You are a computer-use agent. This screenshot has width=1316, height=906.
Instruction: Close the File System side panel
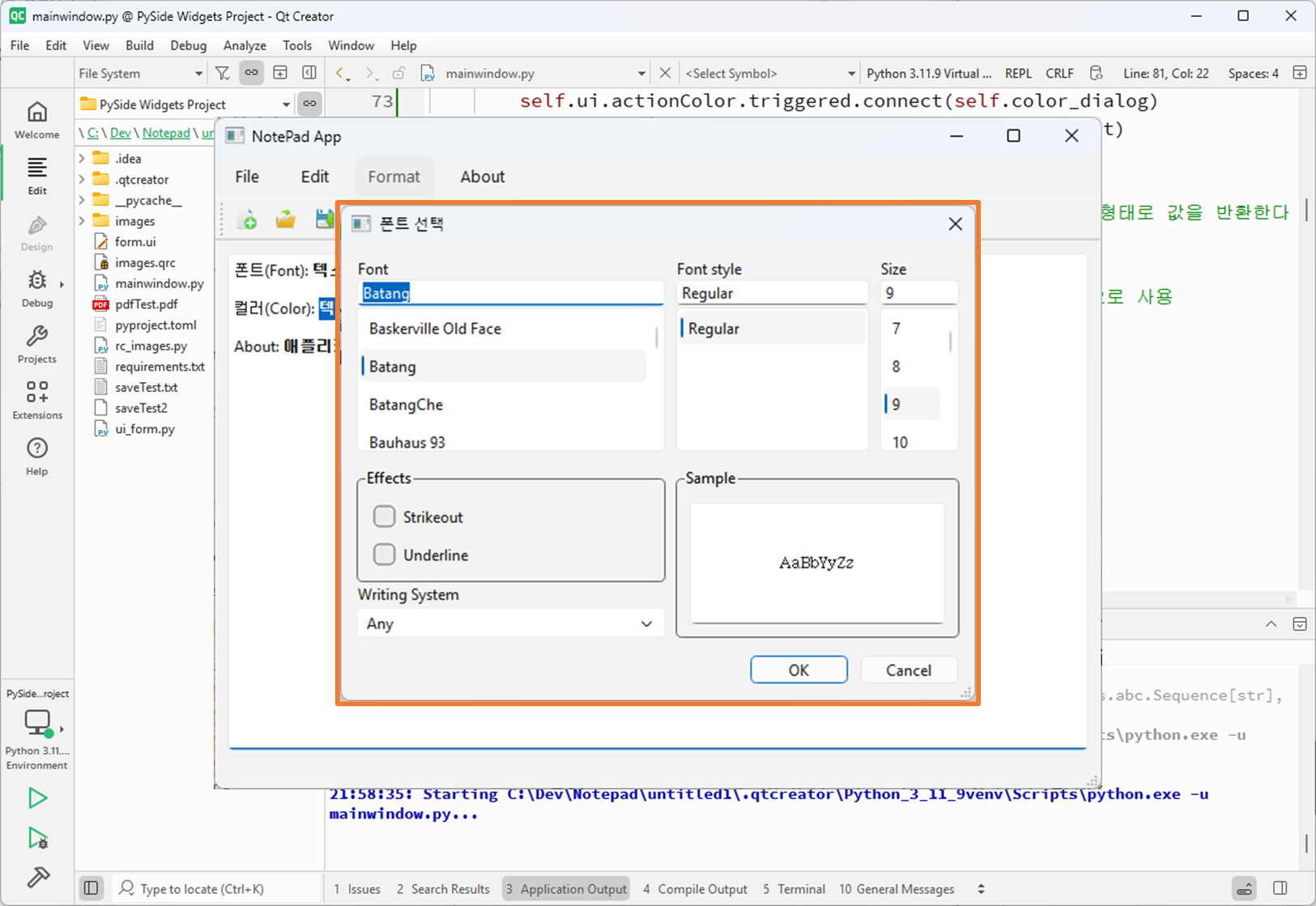(309, 73)
